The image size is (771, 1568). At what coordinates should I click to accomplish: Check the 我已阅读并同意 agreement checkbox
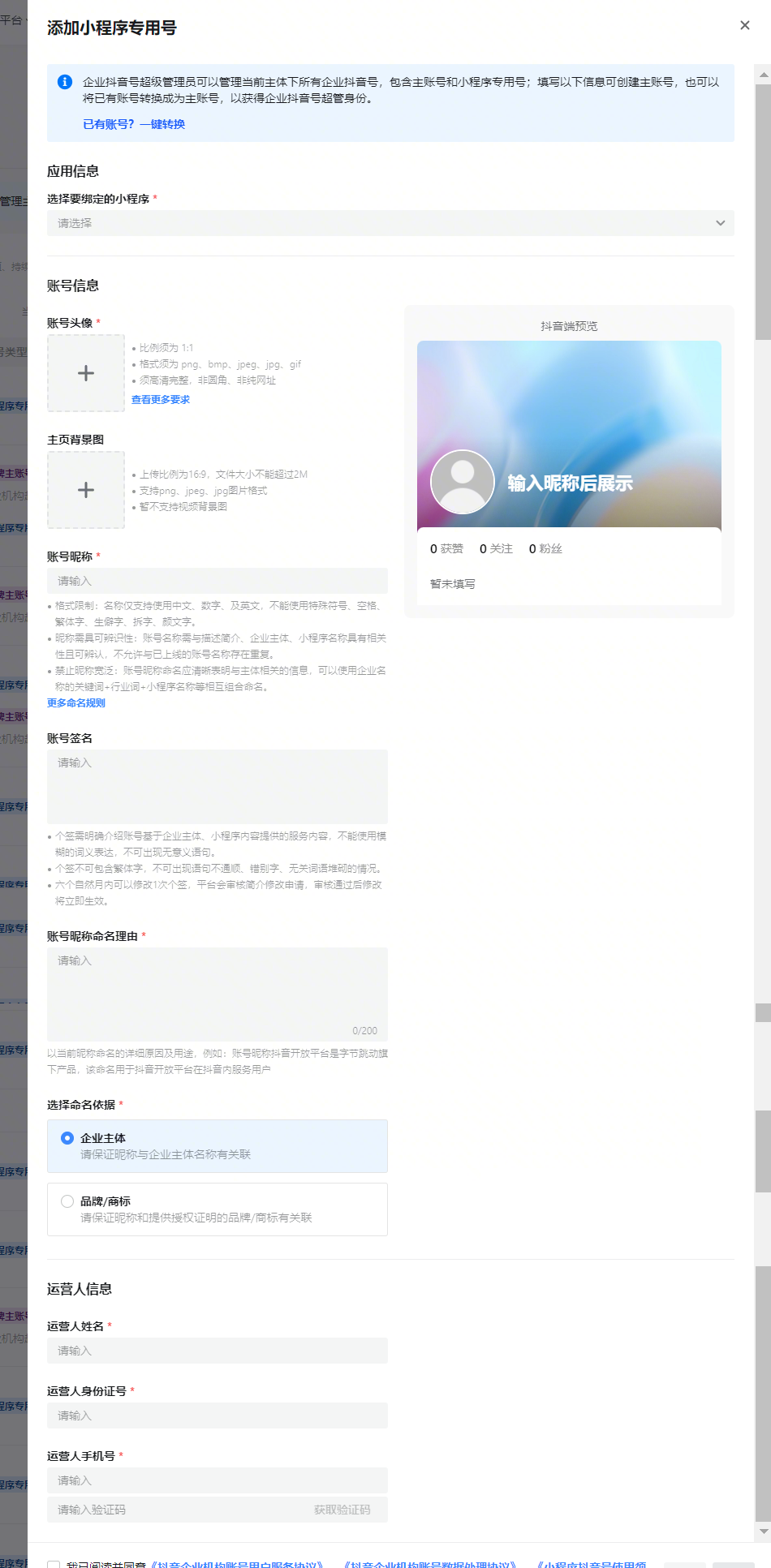point(54,1564)
